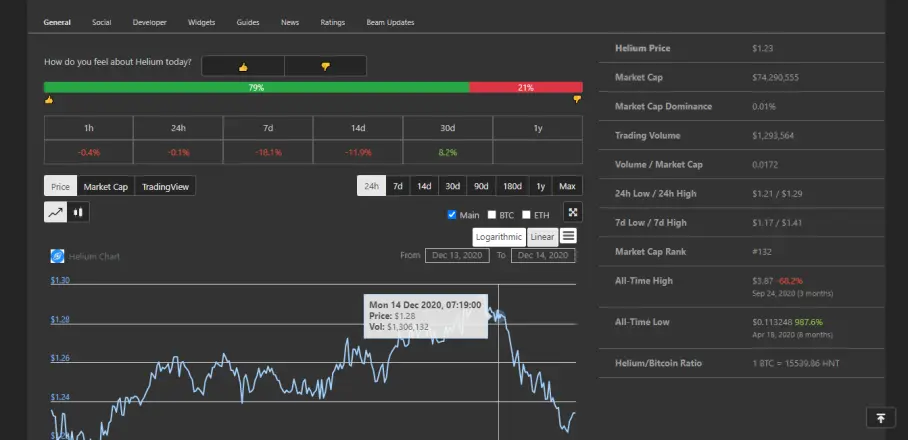The height and width of the screenshot is (440, 908).
Task: Click the 24h change value -0.1%
Action: (x=178, y=152)
